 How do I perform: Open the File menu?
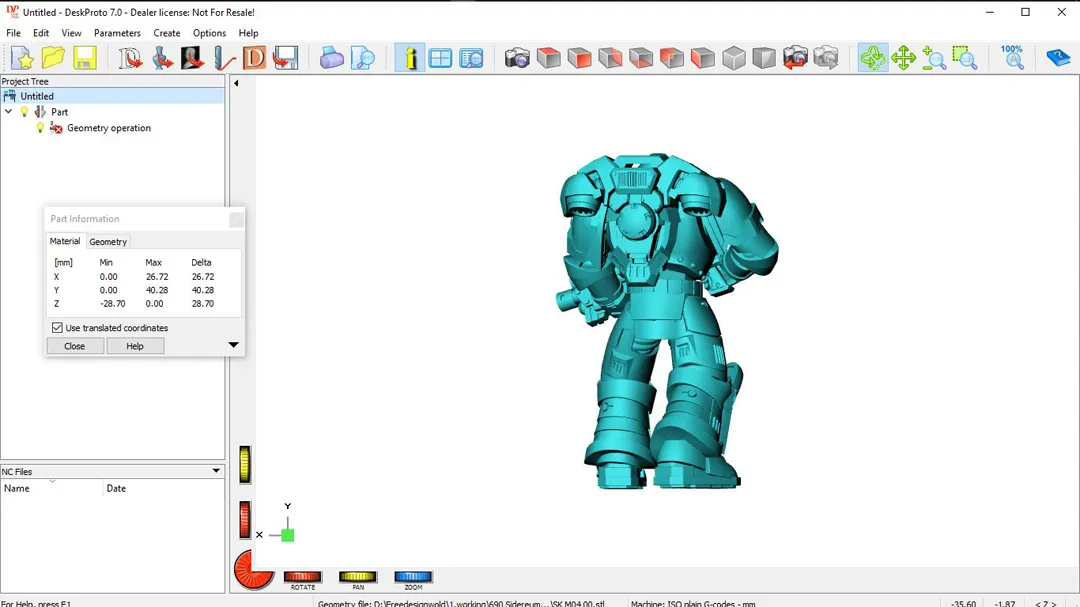click(x=13, y=33)
